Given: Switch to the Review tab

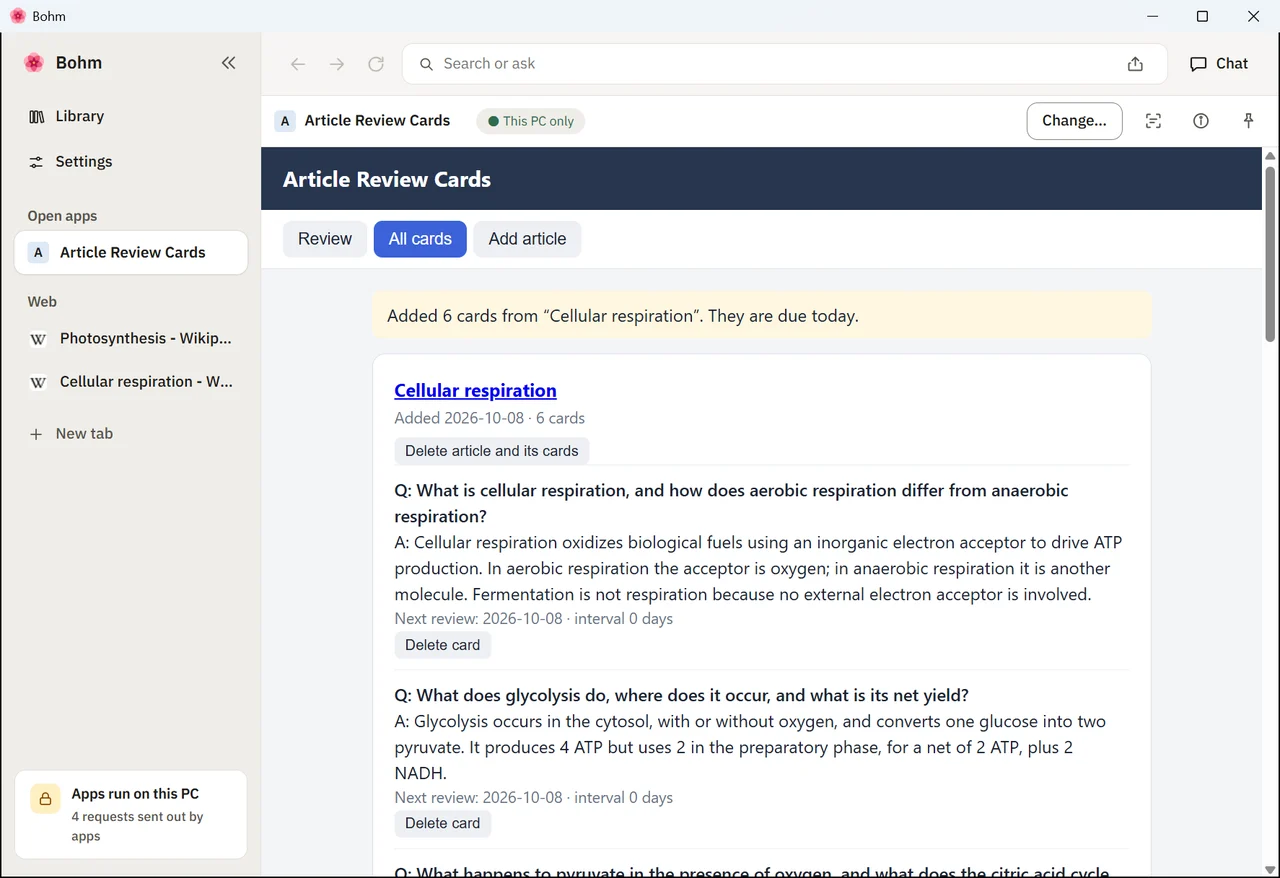Looking at the screenshot, I should point(325,239).
